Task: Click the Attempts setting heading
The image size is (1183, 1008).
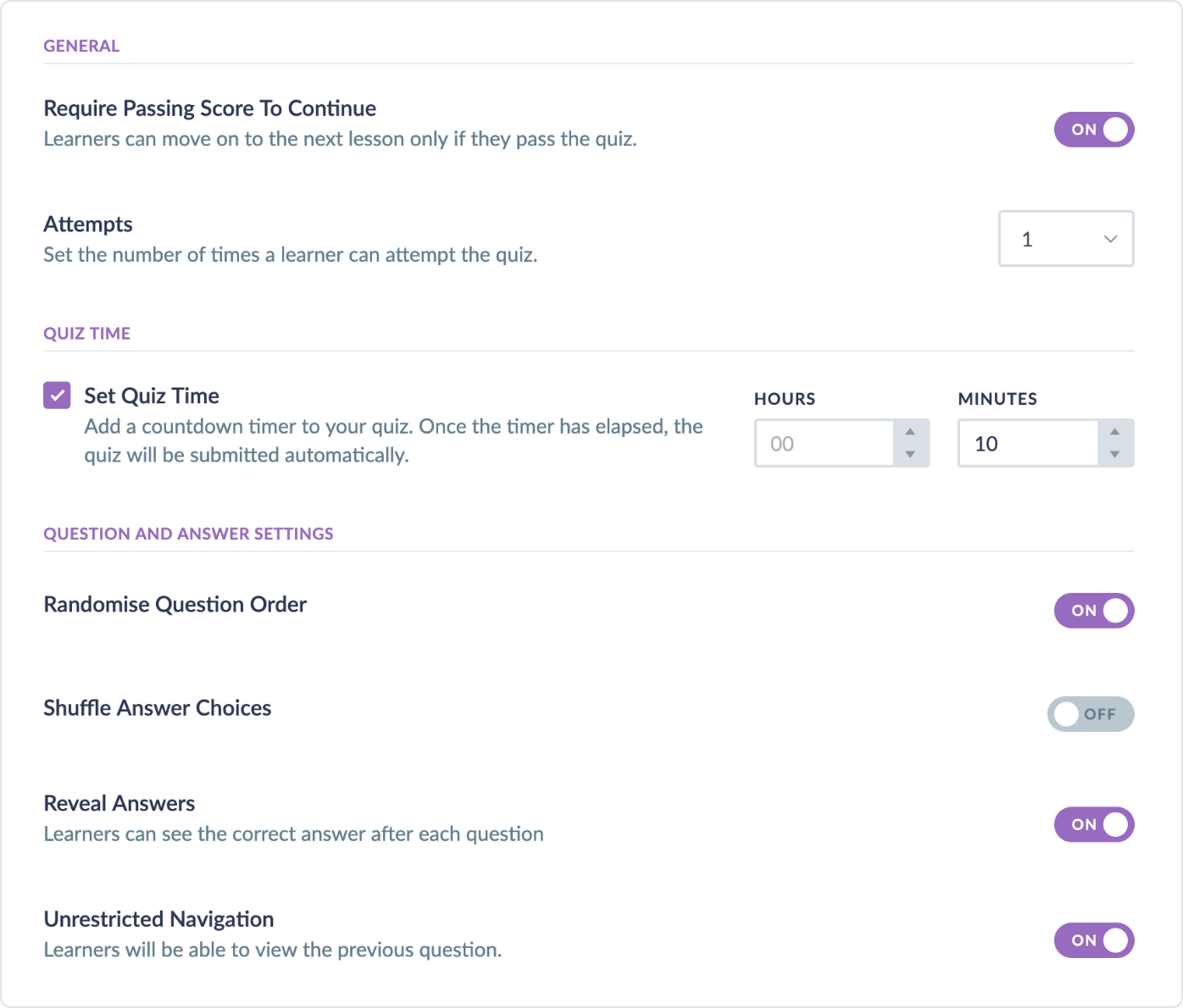Action: tap(88, 224)
